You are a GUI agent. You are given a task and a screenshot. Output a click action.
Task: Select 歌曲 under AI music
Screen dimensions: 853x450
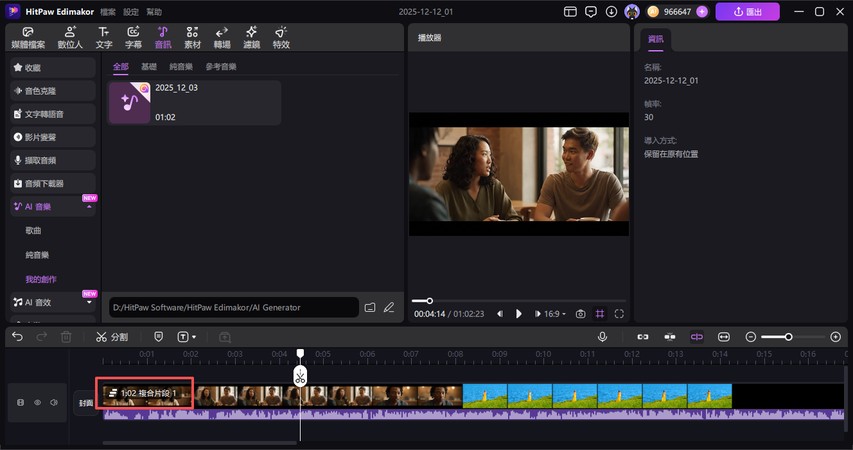point(33,231)
